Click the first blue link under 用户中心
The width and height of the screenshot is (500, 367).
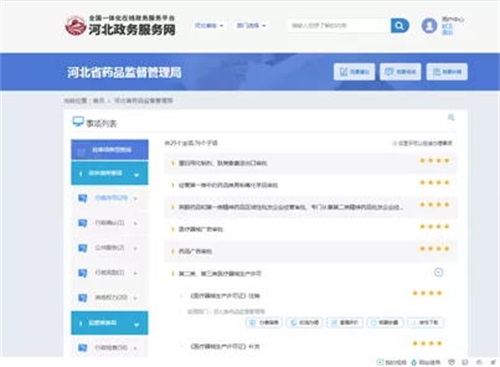pyautogui.click(x=447, y=26)
